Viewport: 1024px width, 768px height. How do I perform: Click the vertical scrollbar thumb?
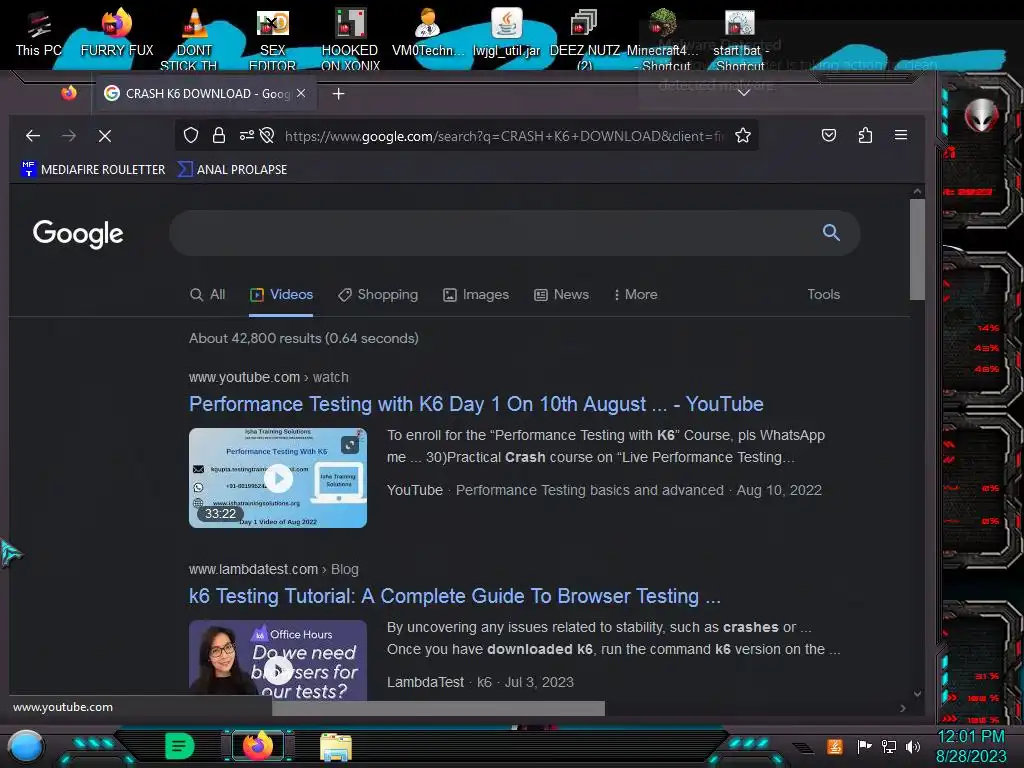point(917,249)
